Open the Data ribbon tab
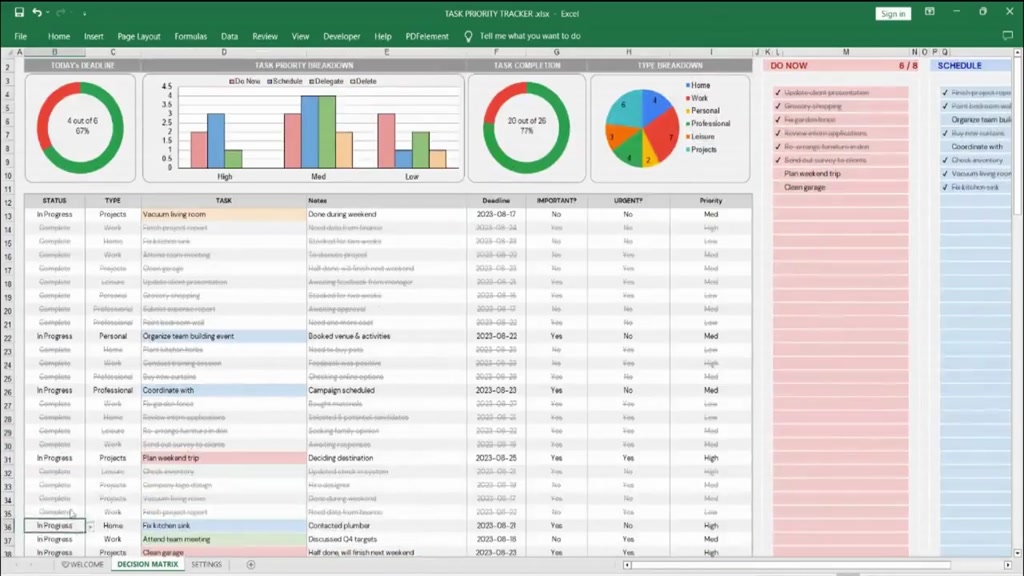This screenshot has width=1024, height=576. coord(229,37)
